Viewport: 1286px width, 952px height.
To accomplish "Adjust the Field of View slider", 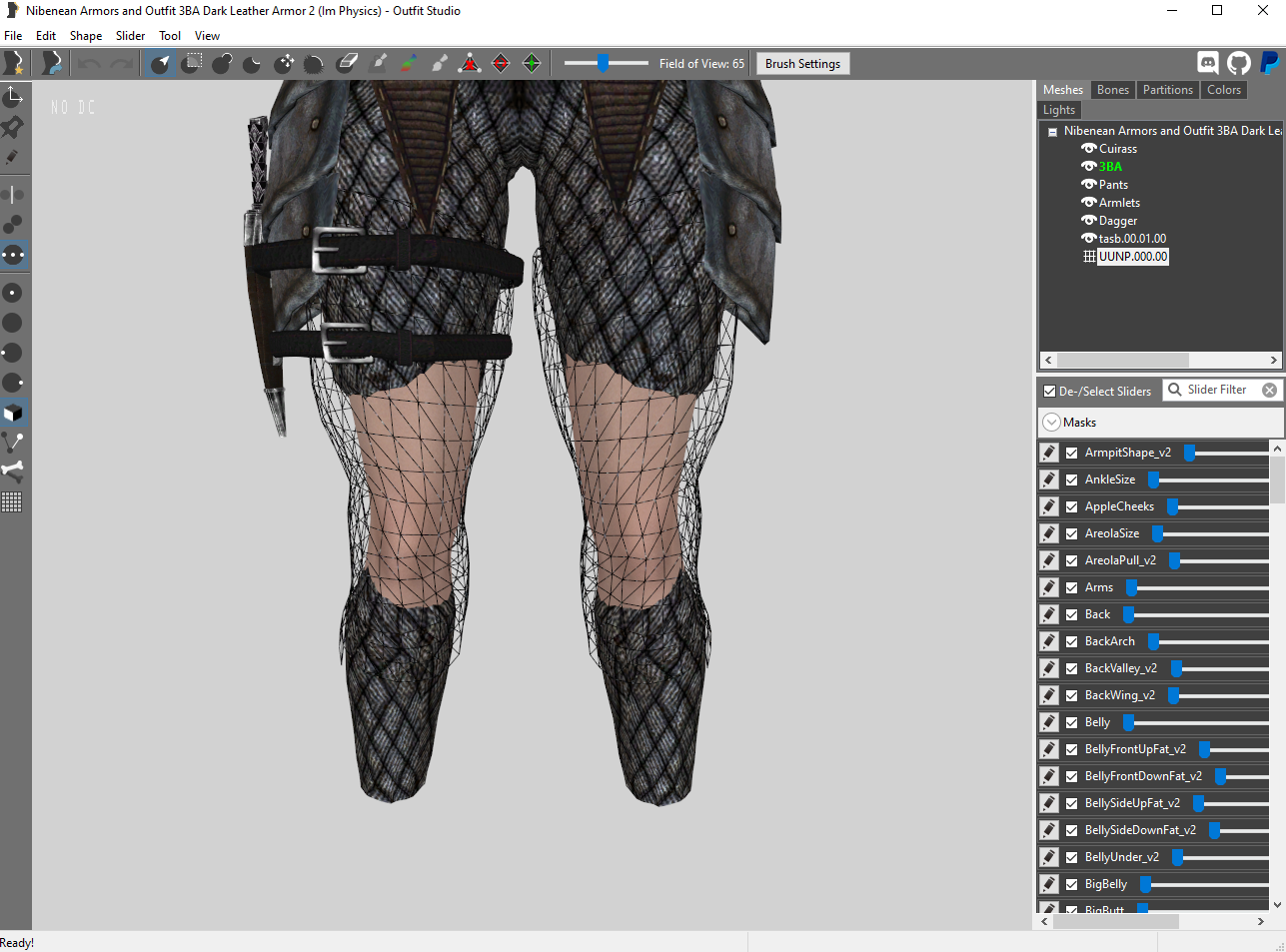I will [x=605, y=63].
